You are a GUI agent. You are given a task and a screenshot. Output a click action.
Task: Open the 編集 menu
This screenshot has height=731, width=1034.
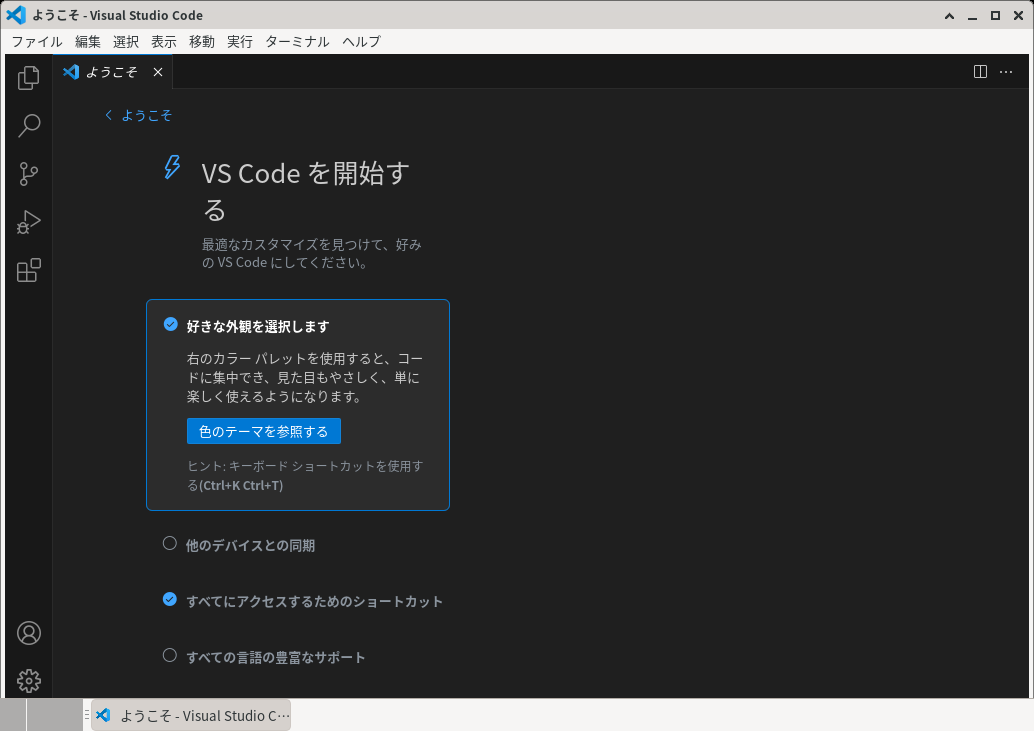[88, 42]
